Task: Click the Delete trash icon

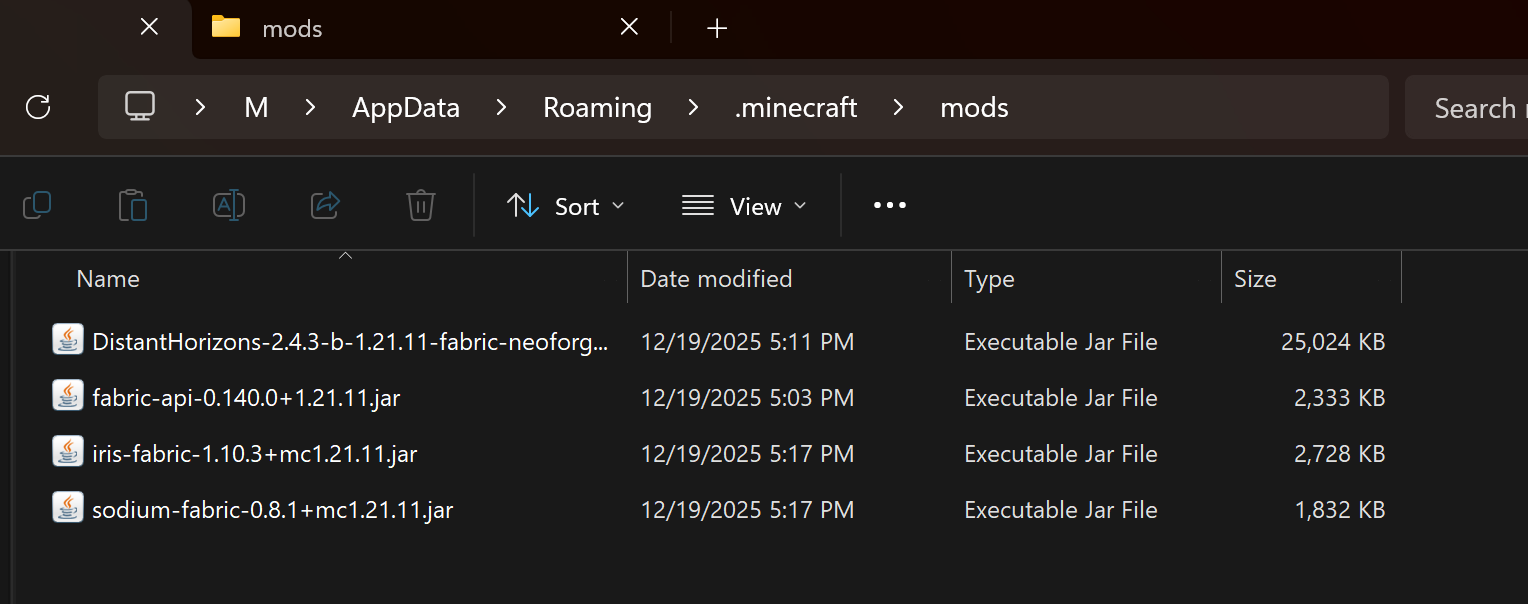Action: tap(420, 206)
